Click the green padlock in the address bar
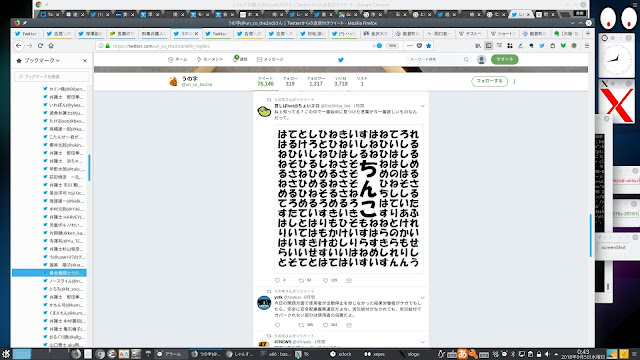Screen dimensions: 640x360 pos(108,46)
